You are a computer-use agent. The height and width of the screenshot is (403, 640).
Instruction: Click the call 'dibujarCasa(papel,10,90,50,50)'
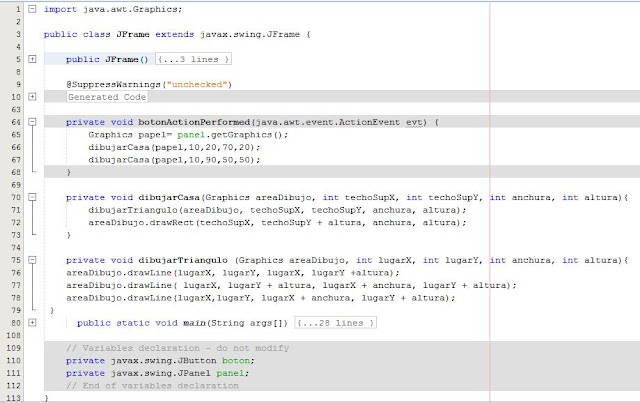pos(171,160)
